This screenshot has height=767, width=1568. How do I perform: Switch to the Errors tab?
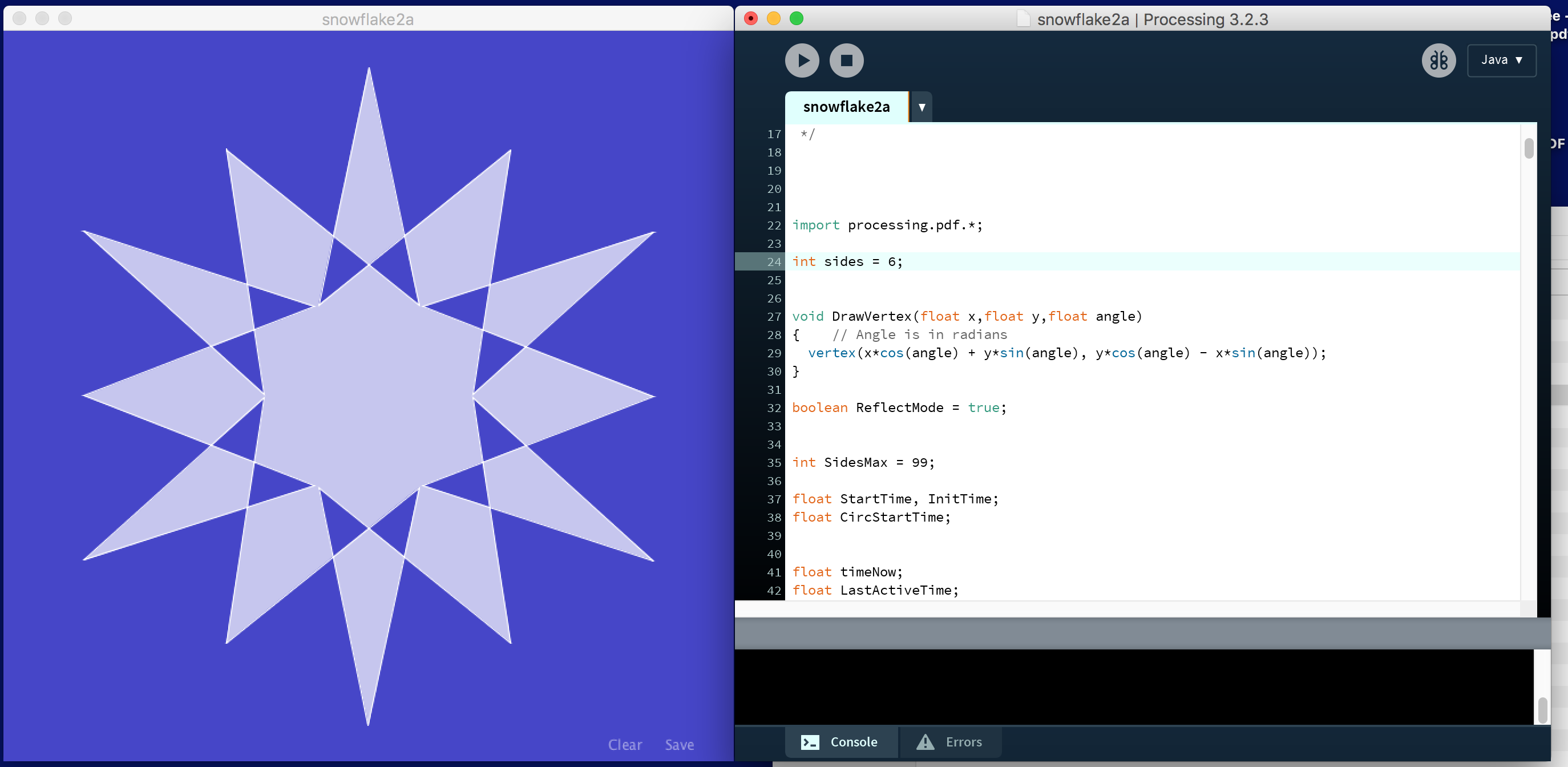pos(950,742)
